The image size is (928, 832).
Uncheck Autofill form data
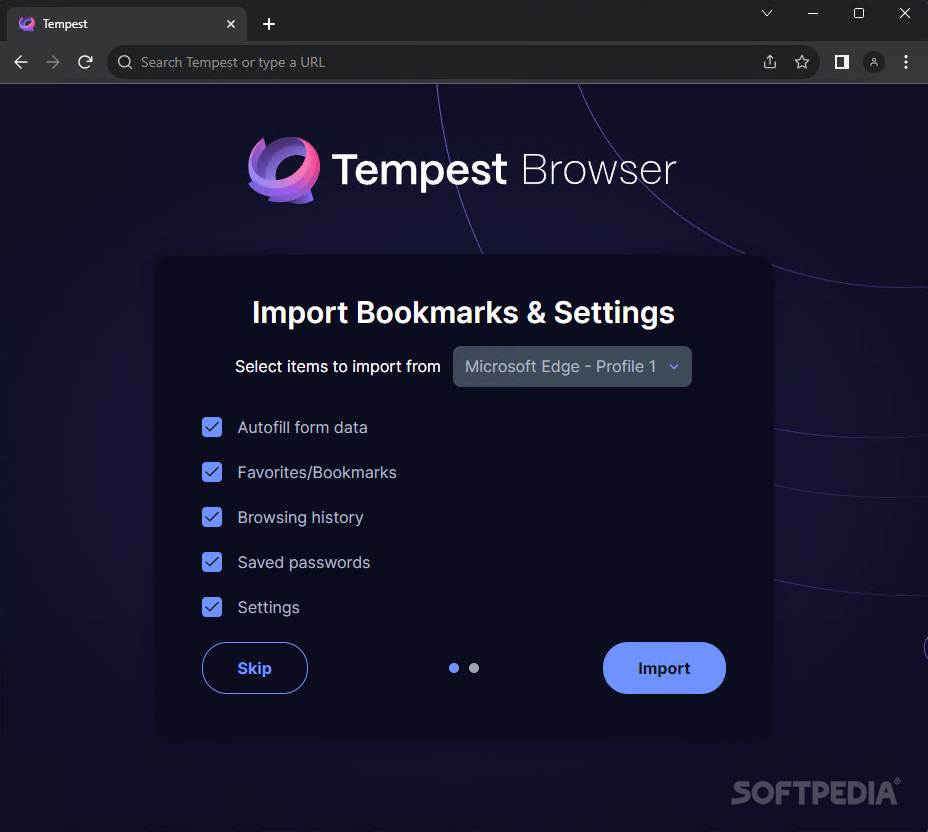coord(212,427)
